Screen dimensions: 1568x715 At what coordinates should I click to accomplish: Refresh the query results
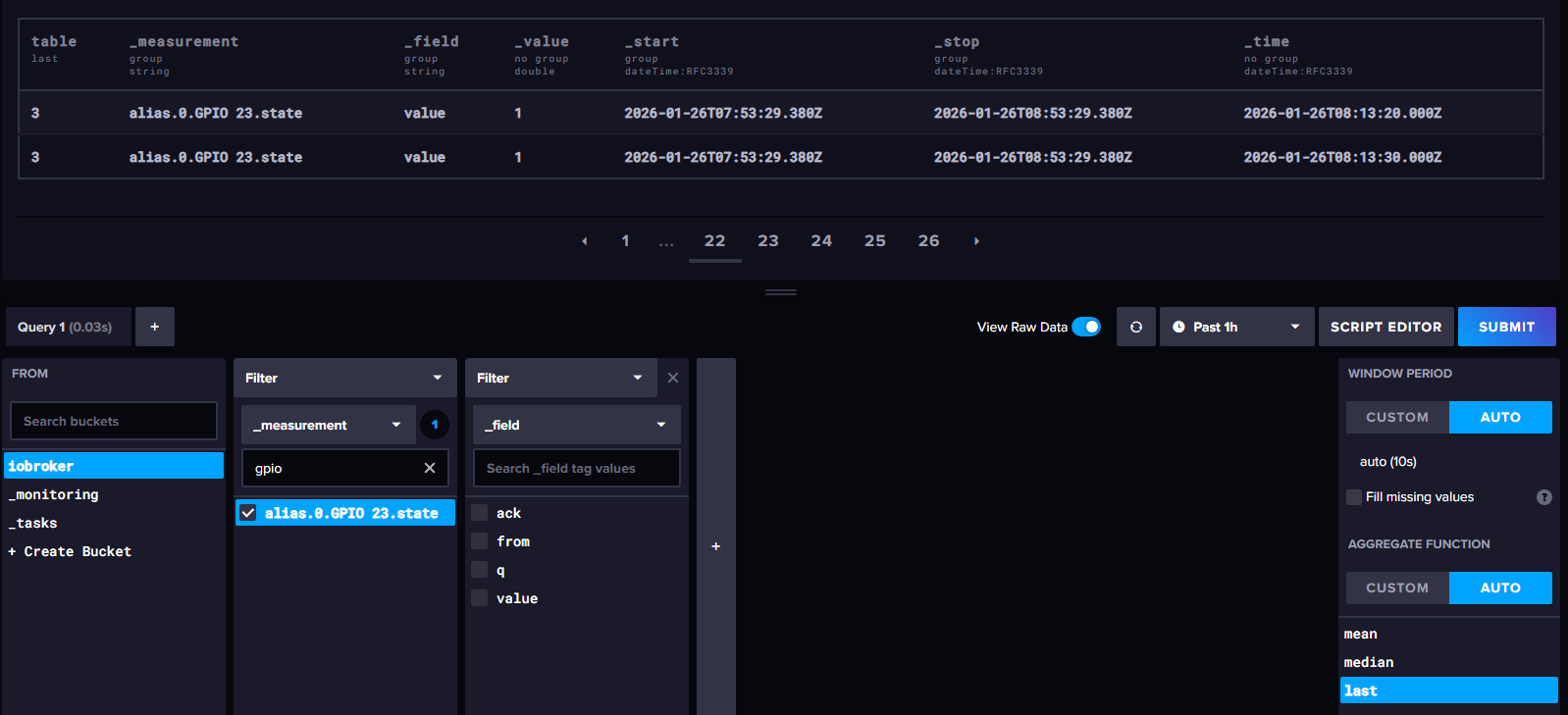[1136, 327]
